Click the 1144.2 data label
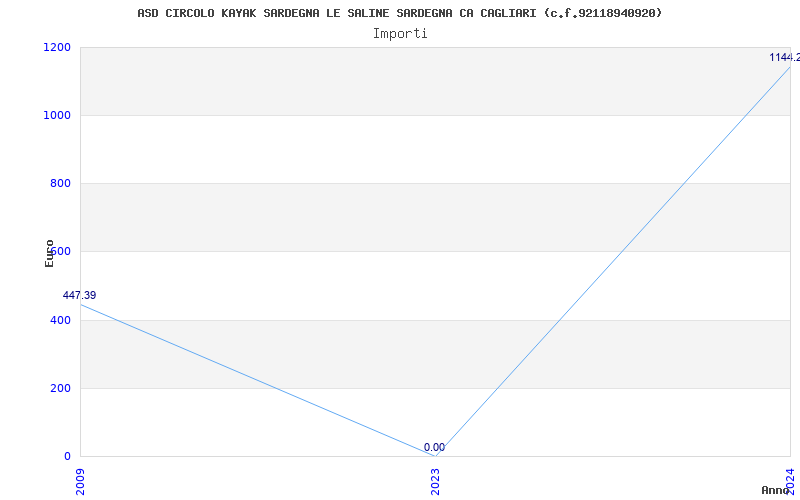The image size is (800, 500). [x=785, y=57]
